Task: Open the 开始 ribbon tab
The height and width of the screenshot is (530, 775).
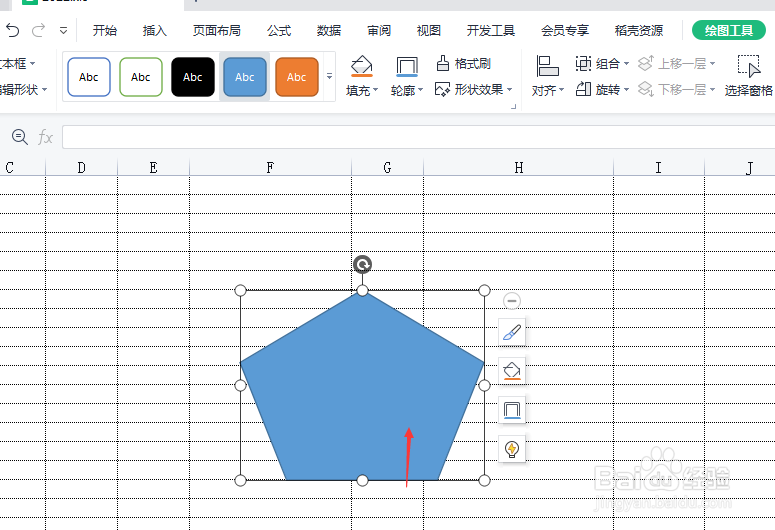Action: pyautogui.click(x=105, y=31)
